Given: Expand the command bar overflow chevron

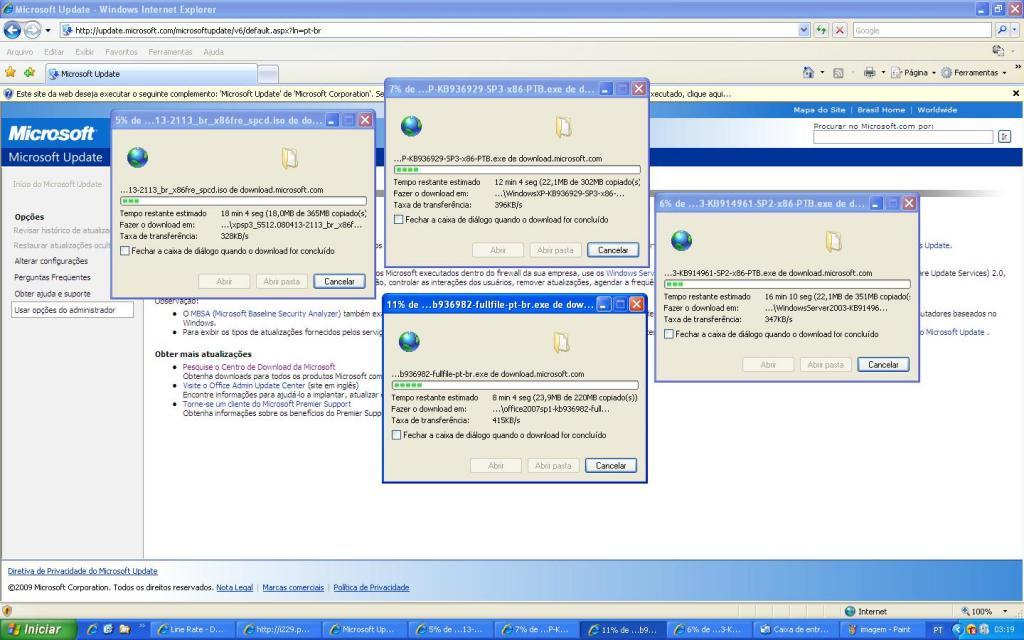Looking at the screenshot, I should click(x=1017, y=67).
